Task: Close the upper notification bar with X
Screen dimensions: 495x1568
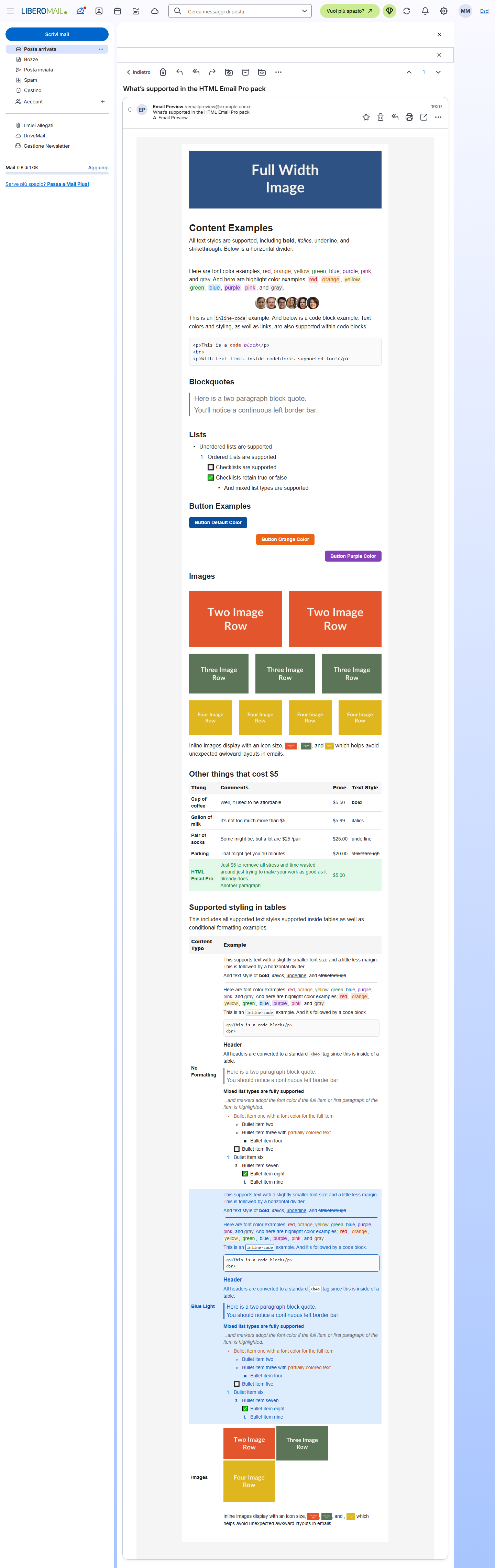Action: coord(439,35)
